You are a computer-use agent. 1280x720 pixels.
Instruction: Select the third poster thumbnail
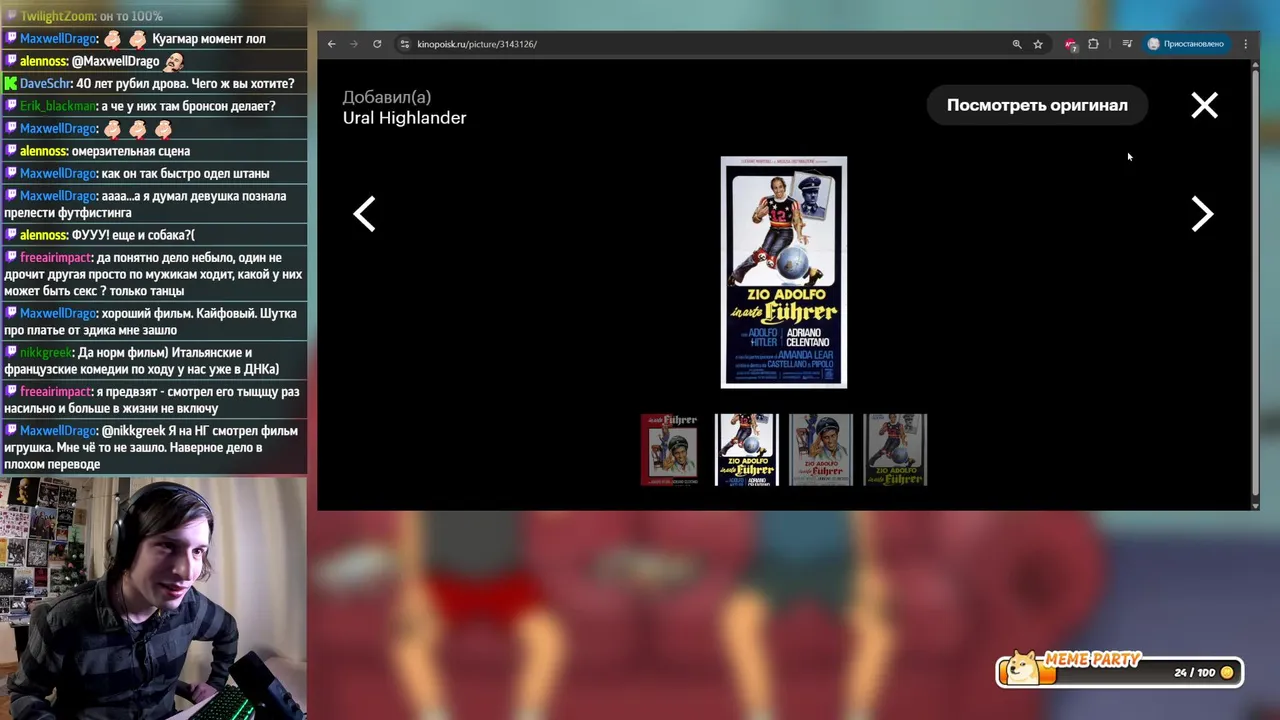(x=821, y=450)
